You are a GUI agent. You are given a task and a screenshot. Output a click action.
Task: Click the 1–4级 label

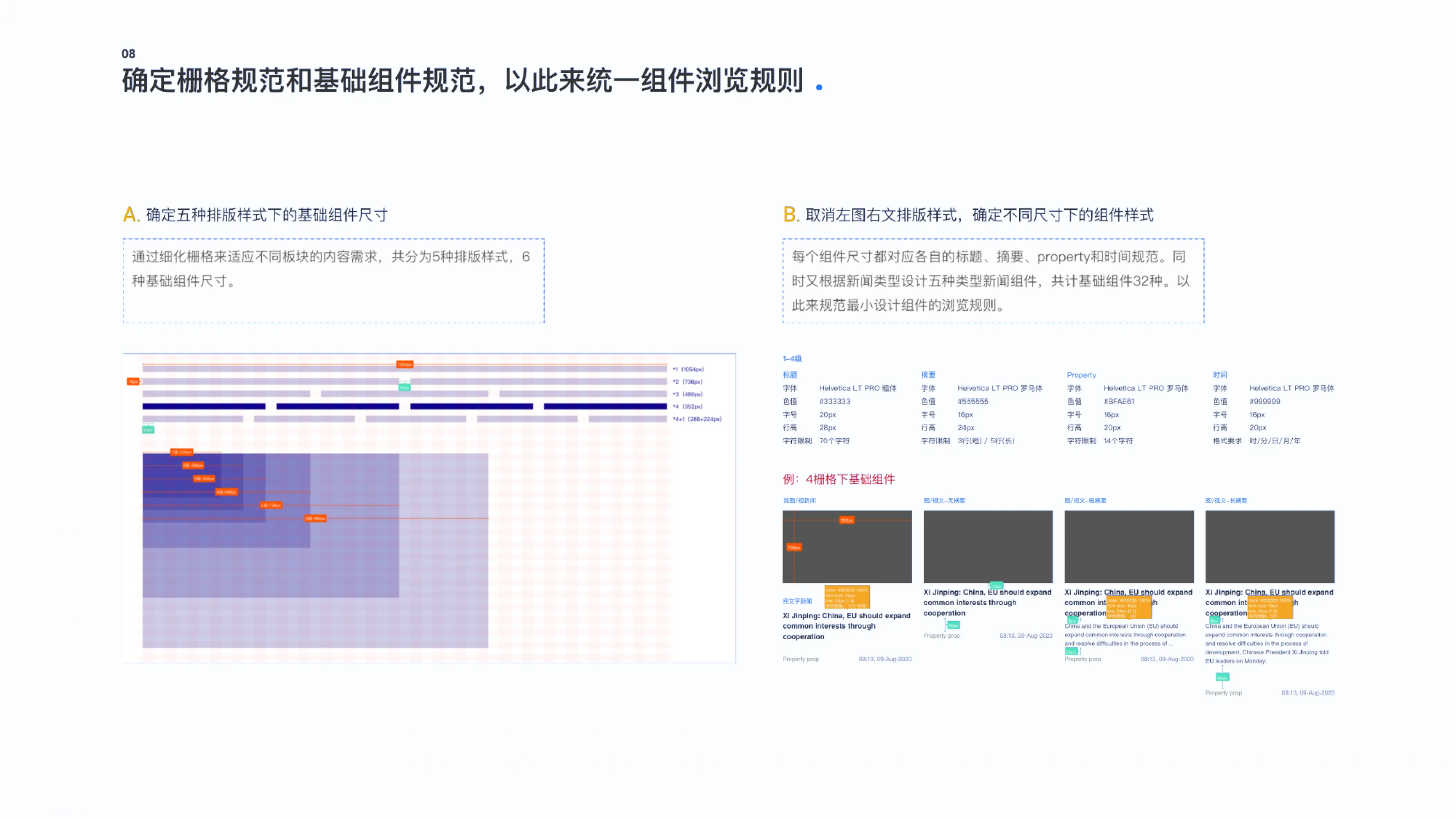792,358
